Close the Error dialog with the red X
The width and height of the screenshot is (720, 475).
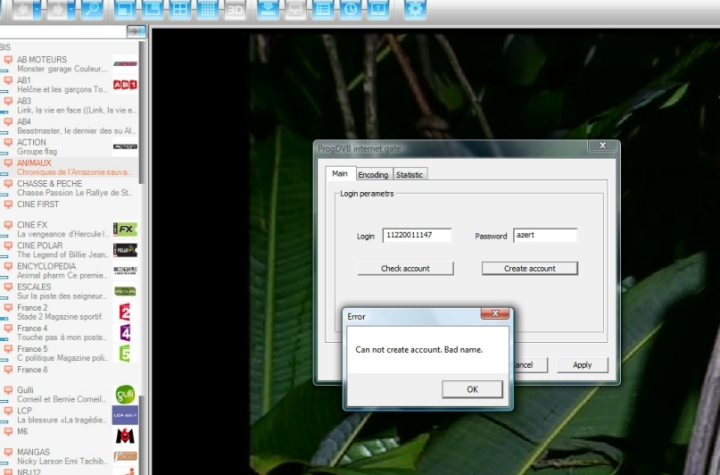point(495,315)
